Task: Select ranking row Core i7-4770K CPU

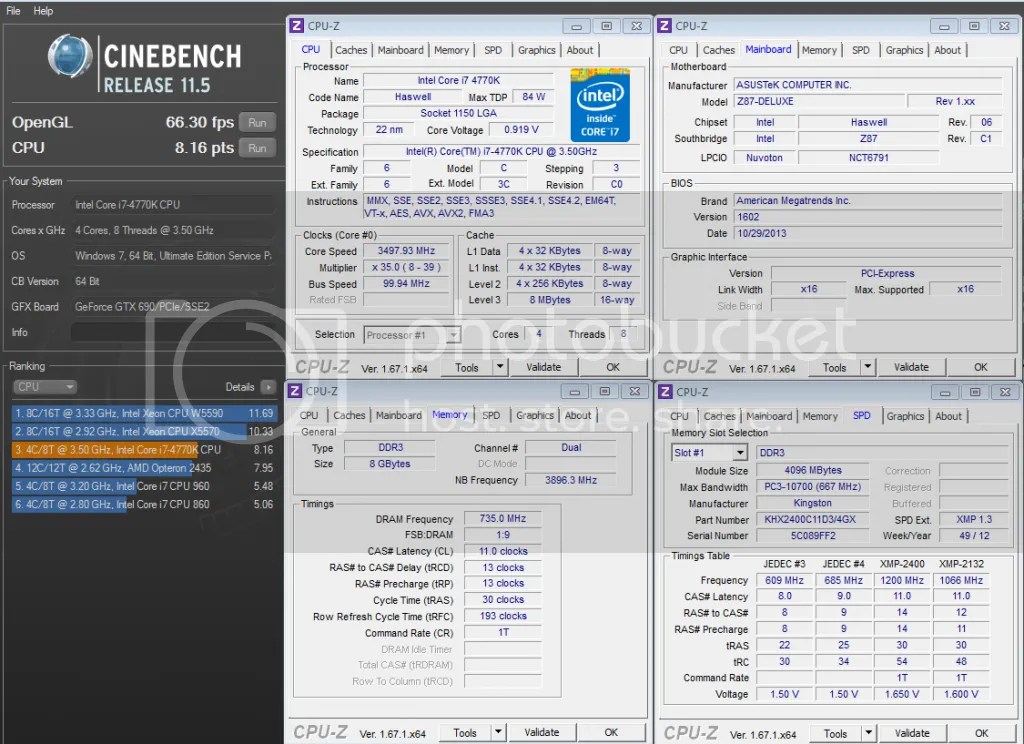Action: coord(144,449)
